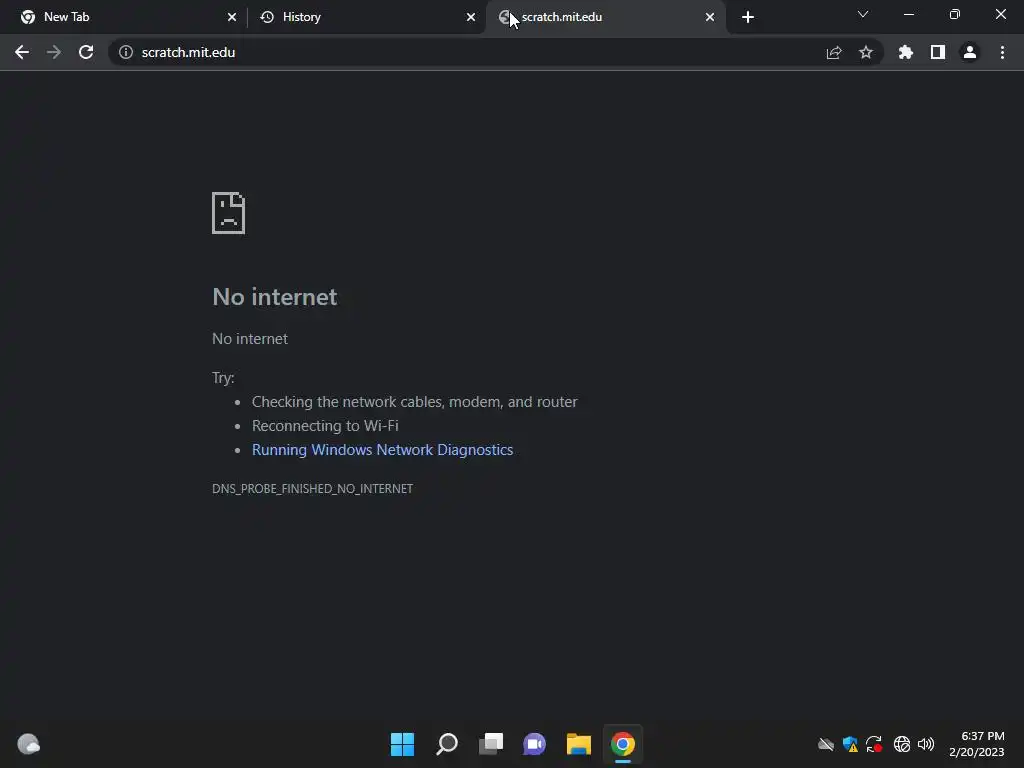This screenshot has height=768, width=1024.
Task: Open Windows Security tray icon
Action: (x=850, y=744)
